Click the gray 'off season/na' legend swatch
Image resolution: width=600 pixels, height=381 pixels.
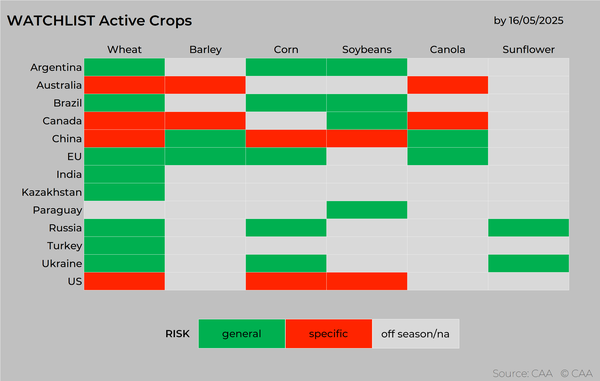pos(416,334)
